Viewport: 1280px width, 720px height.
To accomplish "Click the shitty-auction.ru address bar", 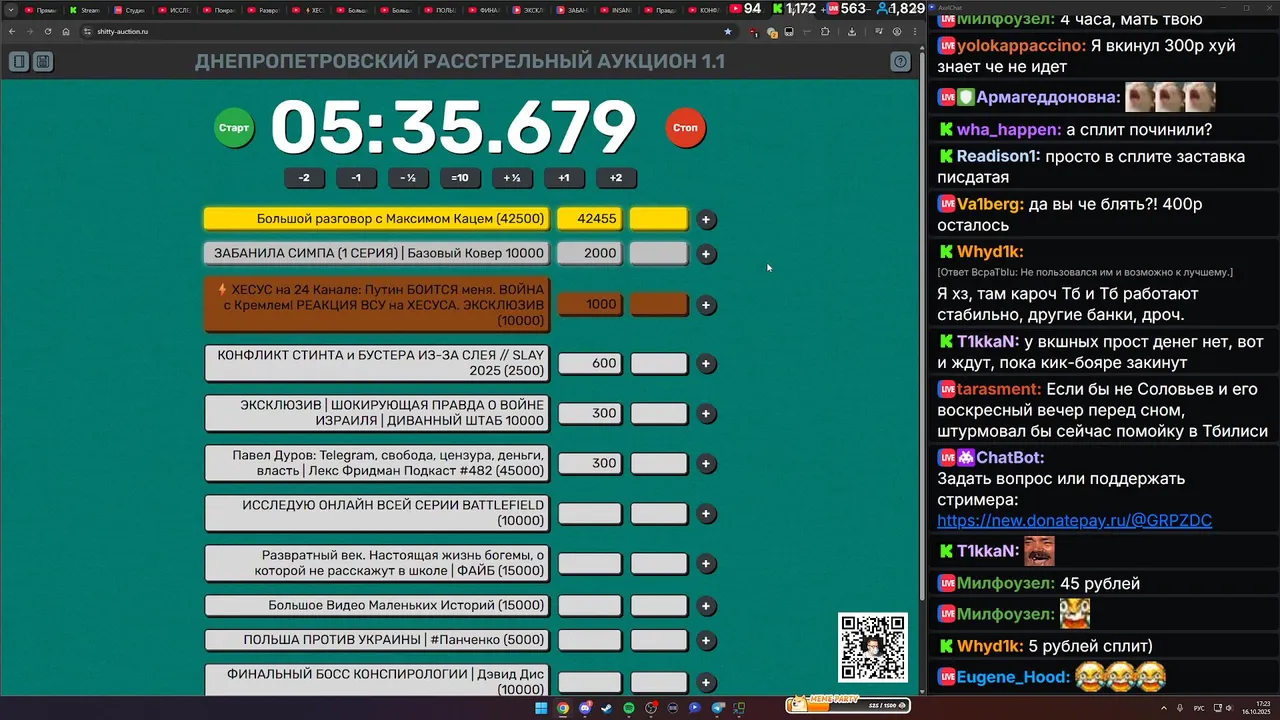I will [x=405, y=32].
